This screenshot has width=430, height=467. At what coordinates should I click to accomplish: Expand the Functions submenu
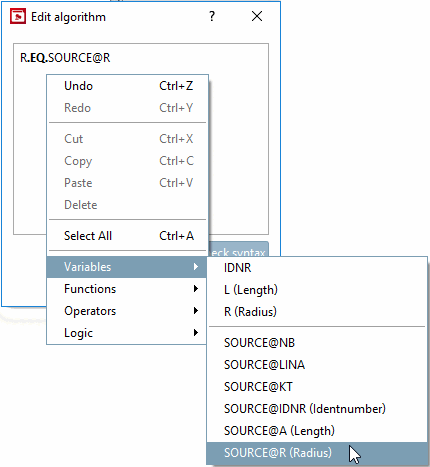(x=127, y=289)
